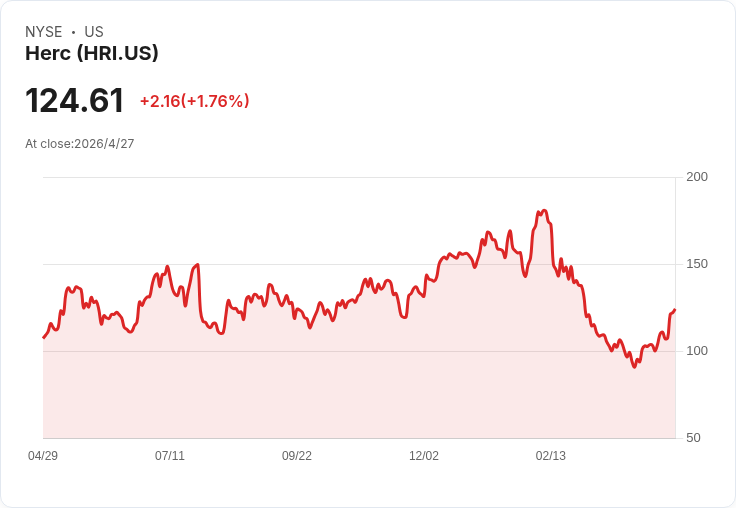The height and width of the screenshot is (508, 736).
Task: Click the lowest dip of the price line
Action: [x=634, y=367]
